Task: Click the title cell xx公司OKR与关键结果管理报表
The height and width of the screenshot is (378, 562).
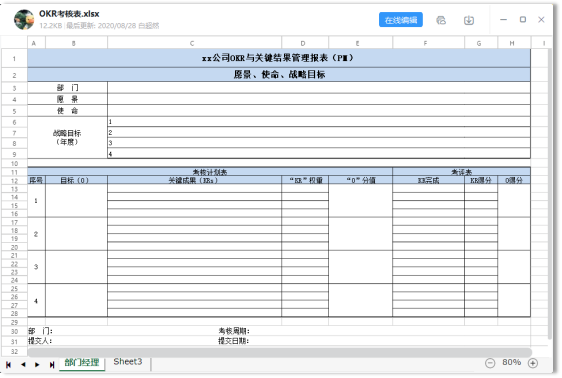Action: (279, 58)
